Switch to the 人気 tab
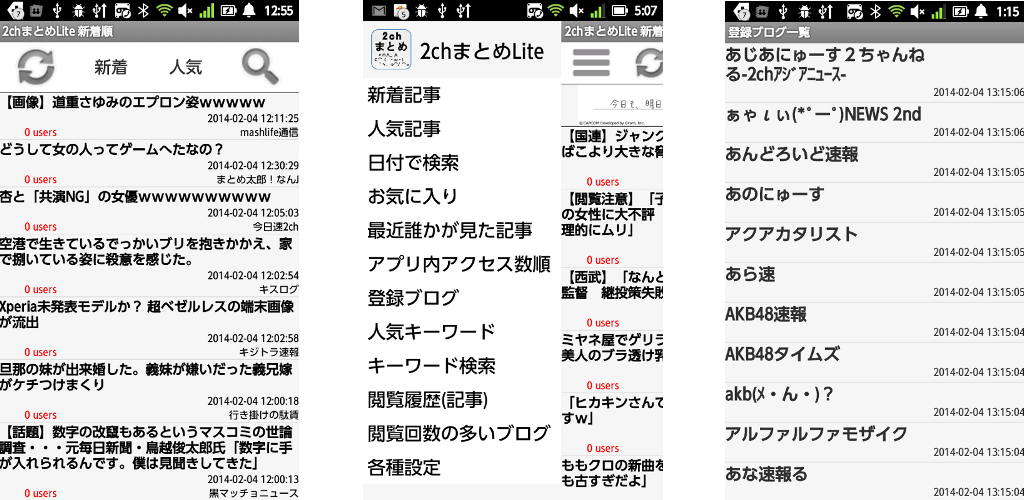Screen dimensions: 1024x500 tap(185, 67)
